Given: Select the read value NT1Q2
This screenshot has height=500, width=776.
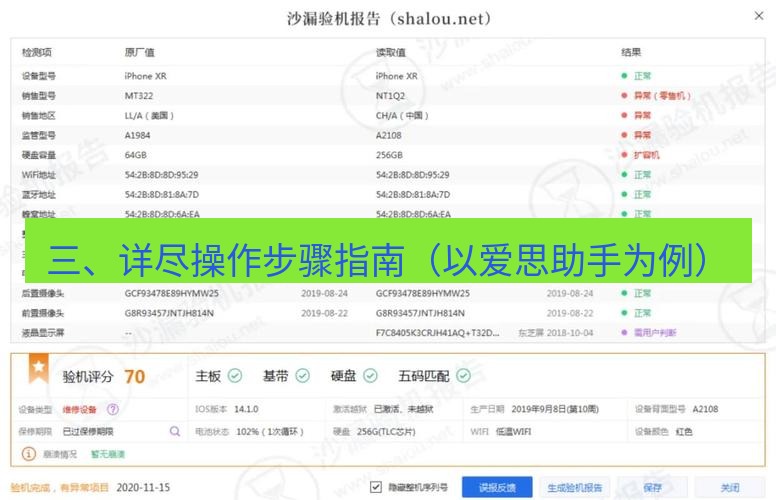Looking at the screenshot, I should (x=390, y=96).
